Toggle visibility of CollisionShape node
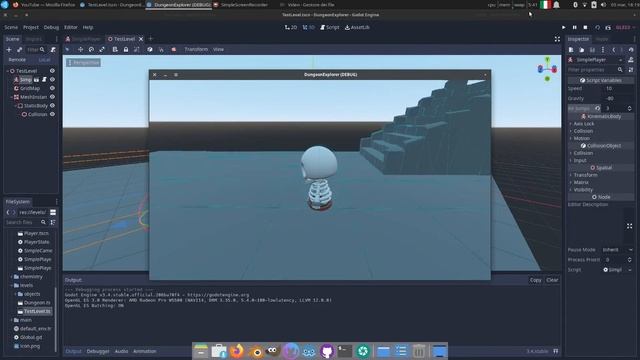This screenshot has height=360, width=640. pyautogui.click(x=52, y=114)
